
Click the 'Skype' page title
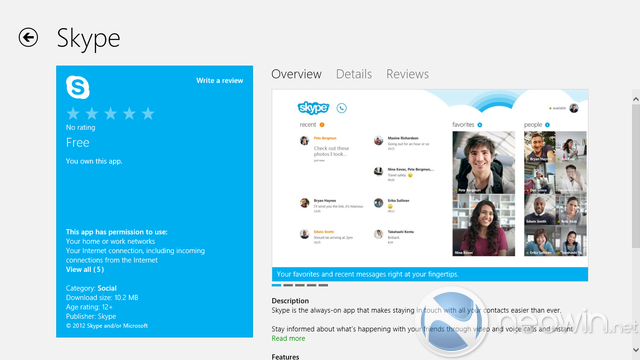pyautogui.click(x=89, y=39)
